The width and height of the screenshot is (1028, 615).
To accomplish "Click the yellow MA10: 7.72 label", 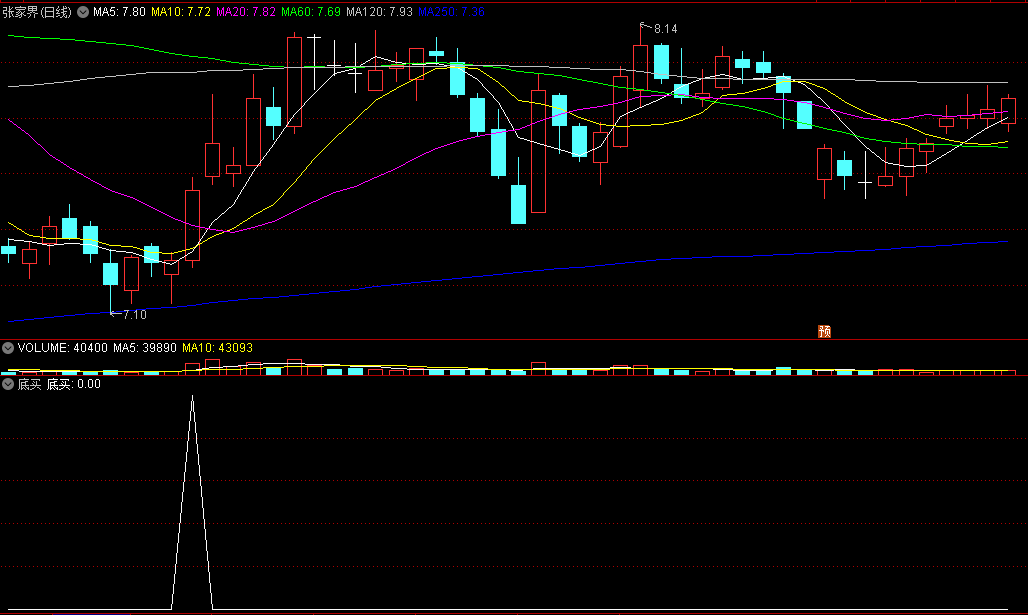I will pos(181,12).
